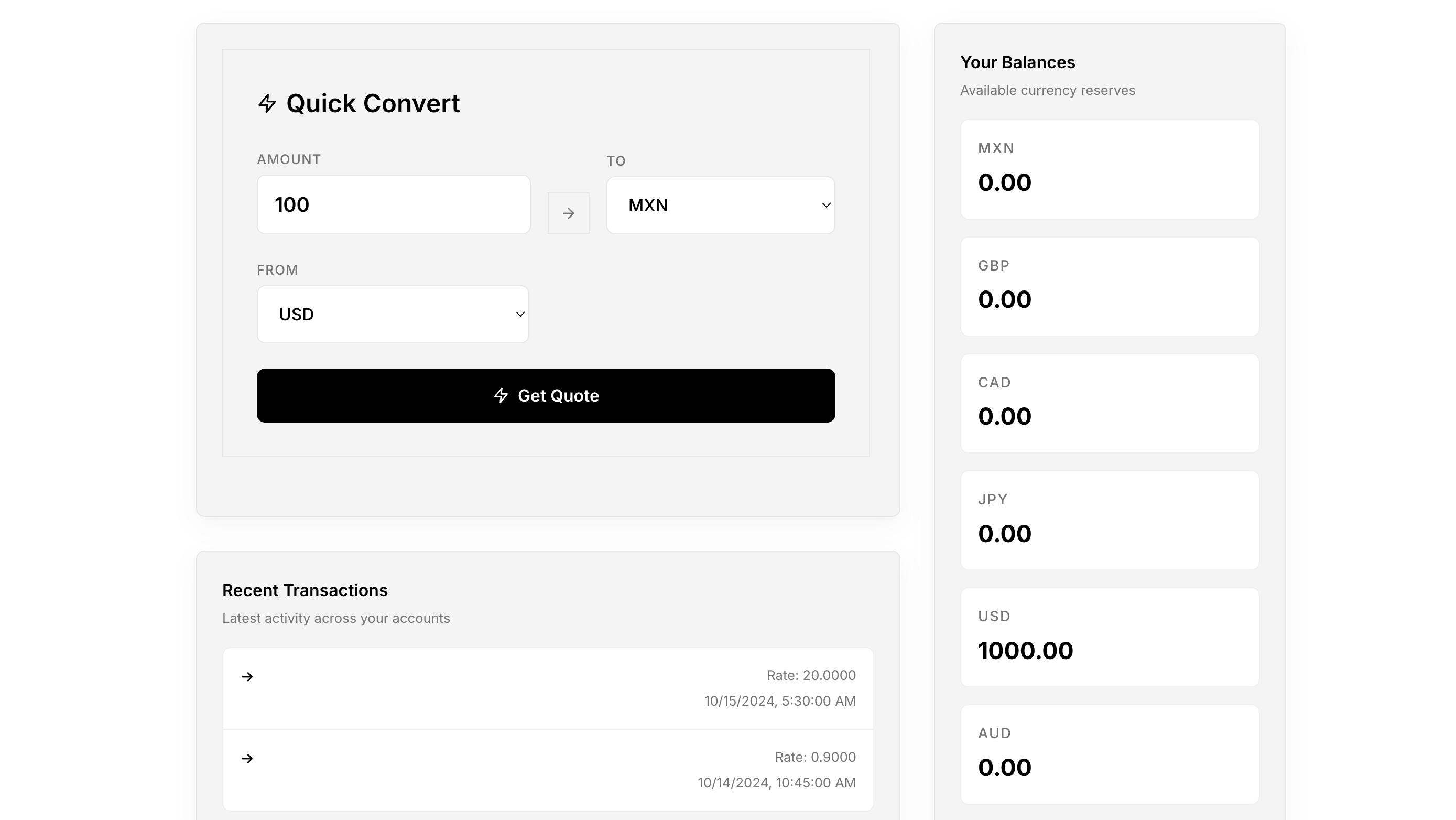The width and height of the screenshot is (1456, 820).
Task: Click the swap arrow between amount and To
Action: click(568, 213)
